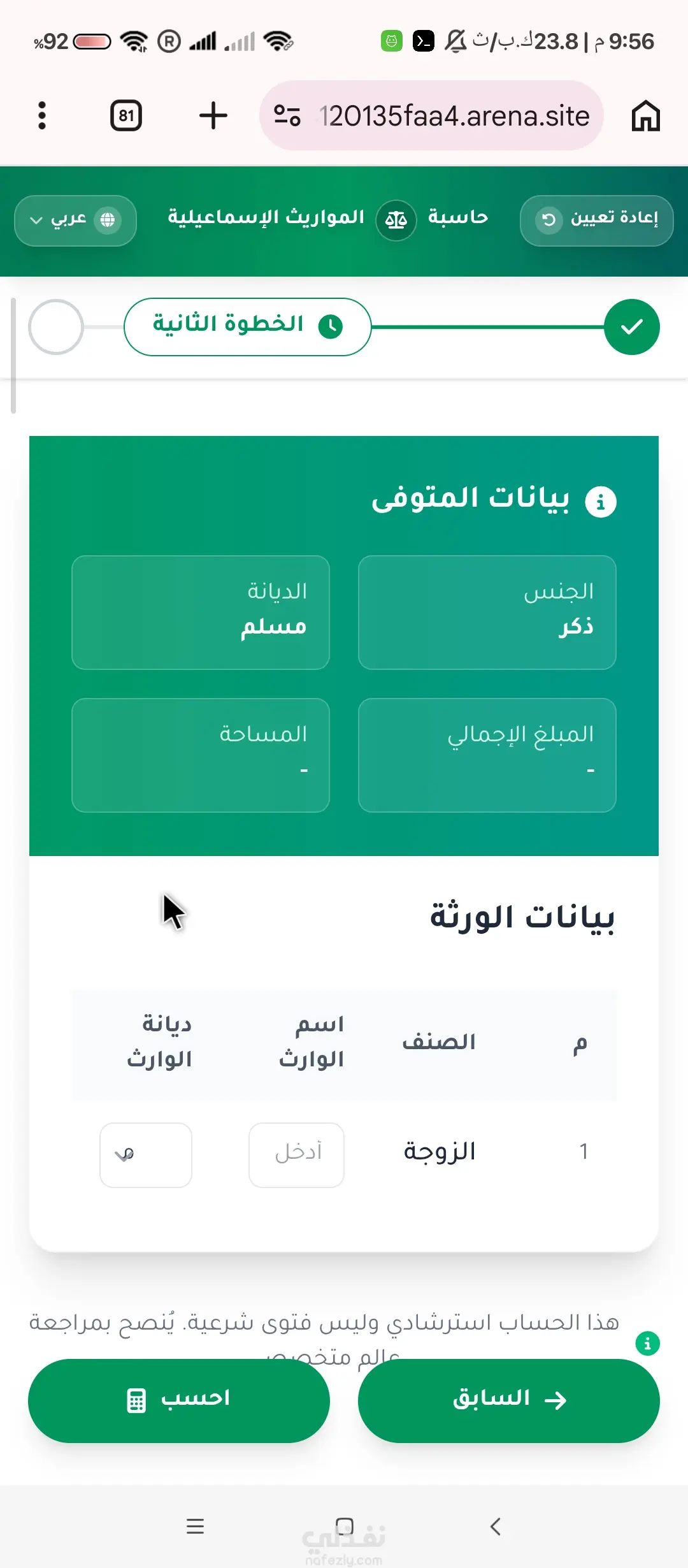Image resolution: width=688 pixels, height=1568 pixels.
Task: Open the tab switcher showing 81 tabs
Action: 126,115
